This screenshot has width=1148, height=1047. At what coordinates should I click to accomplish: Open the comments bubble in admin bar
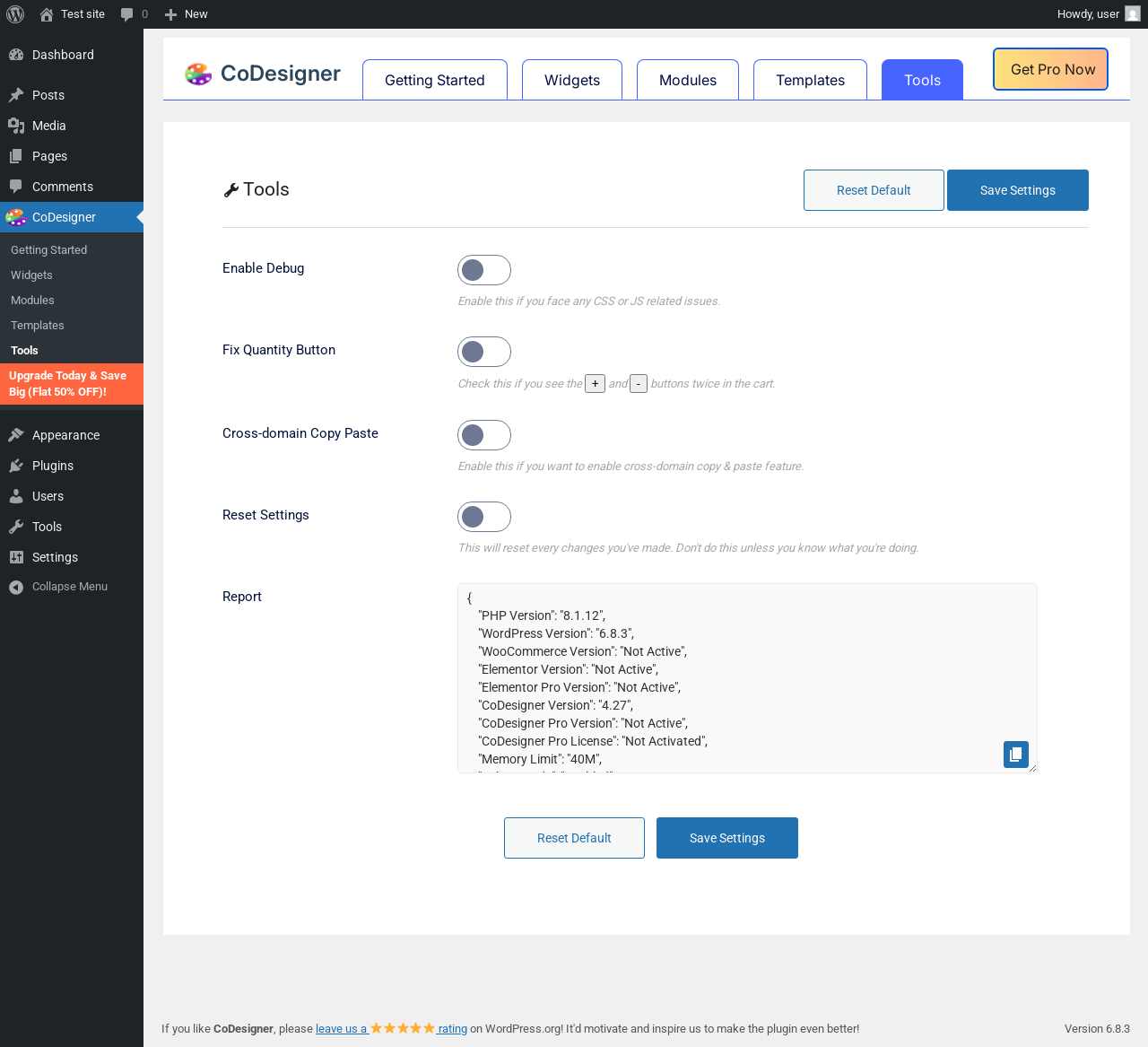tap(127, 14)
